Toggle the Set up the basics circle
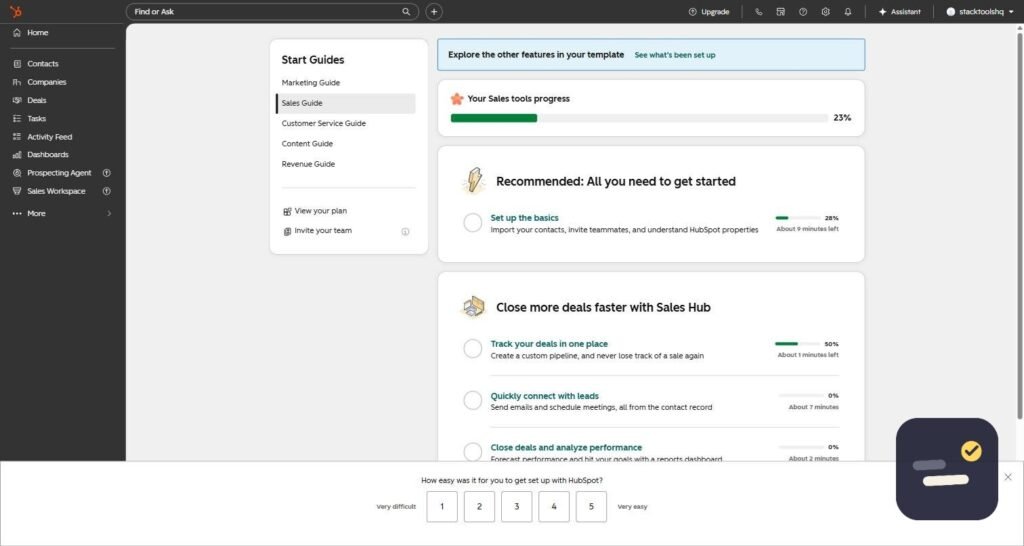Image resolution: width=1024 pixels, height=546 pixels. click(473, 223)
